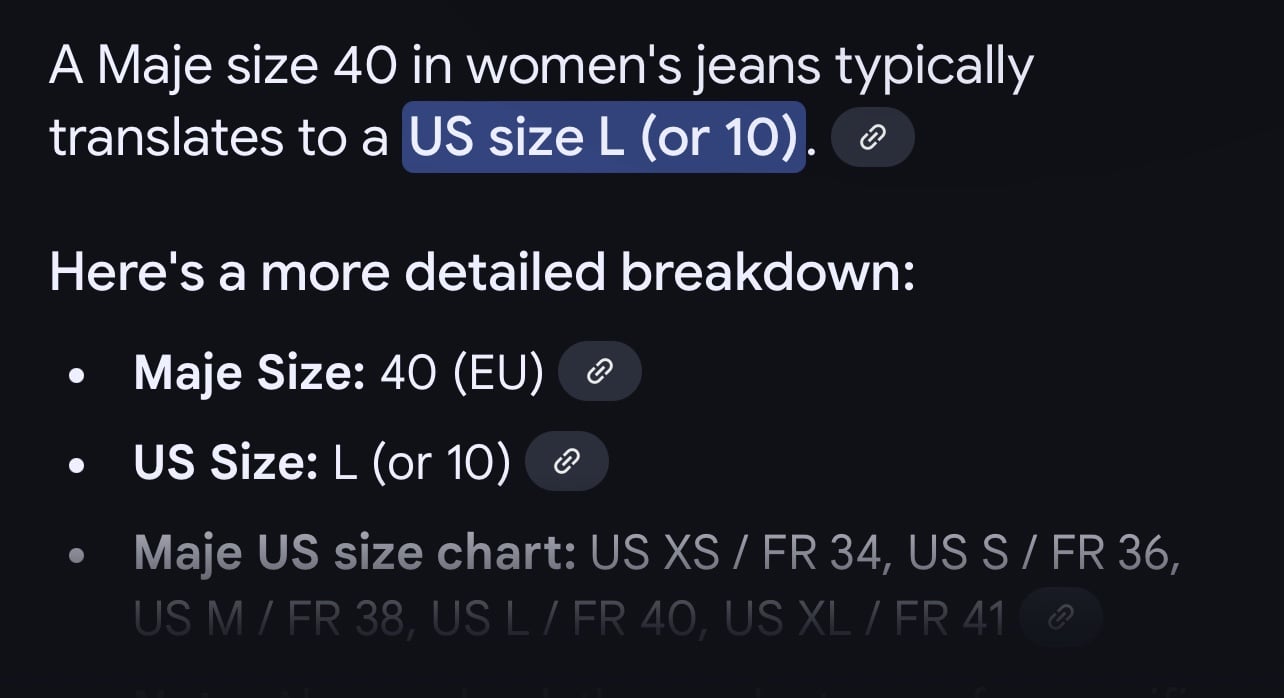Click the bold US Size: label
This screenshot has height=698, width=1284.
coord(225,462)
